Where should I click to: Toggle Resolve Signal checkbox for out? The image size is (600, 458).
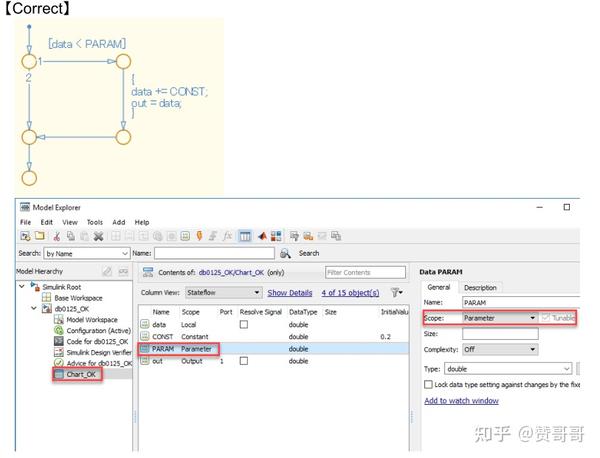tap(244, 361)
